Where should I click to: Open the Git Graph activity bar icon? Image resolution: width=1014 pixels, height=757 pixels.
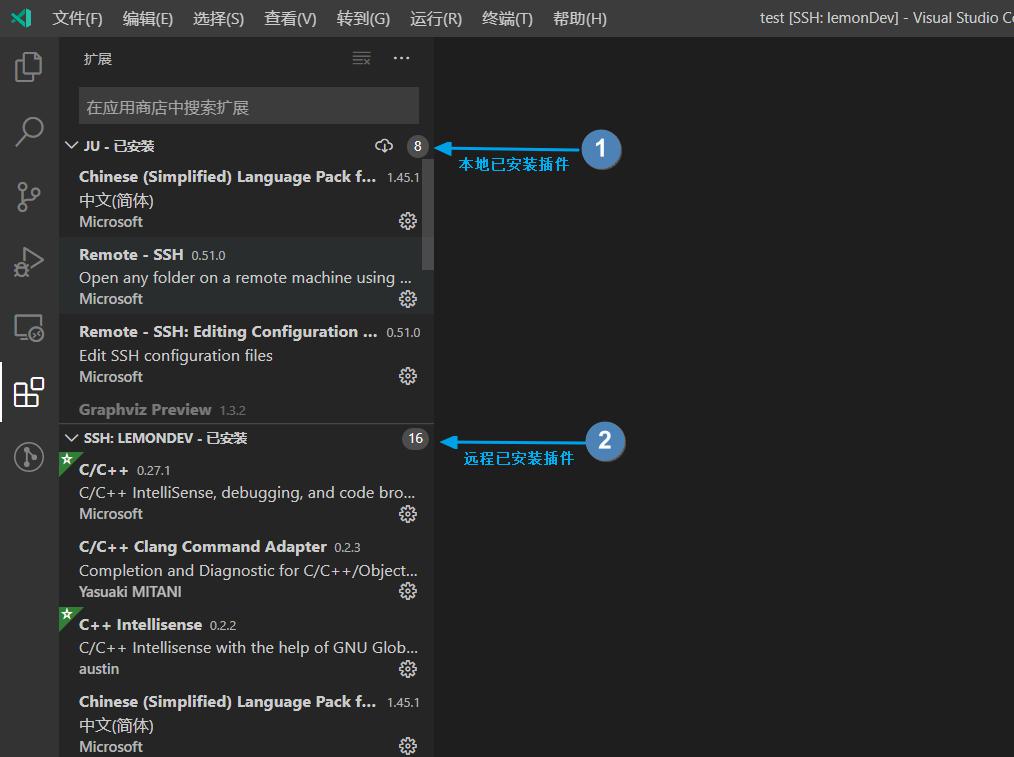point(28,457)
